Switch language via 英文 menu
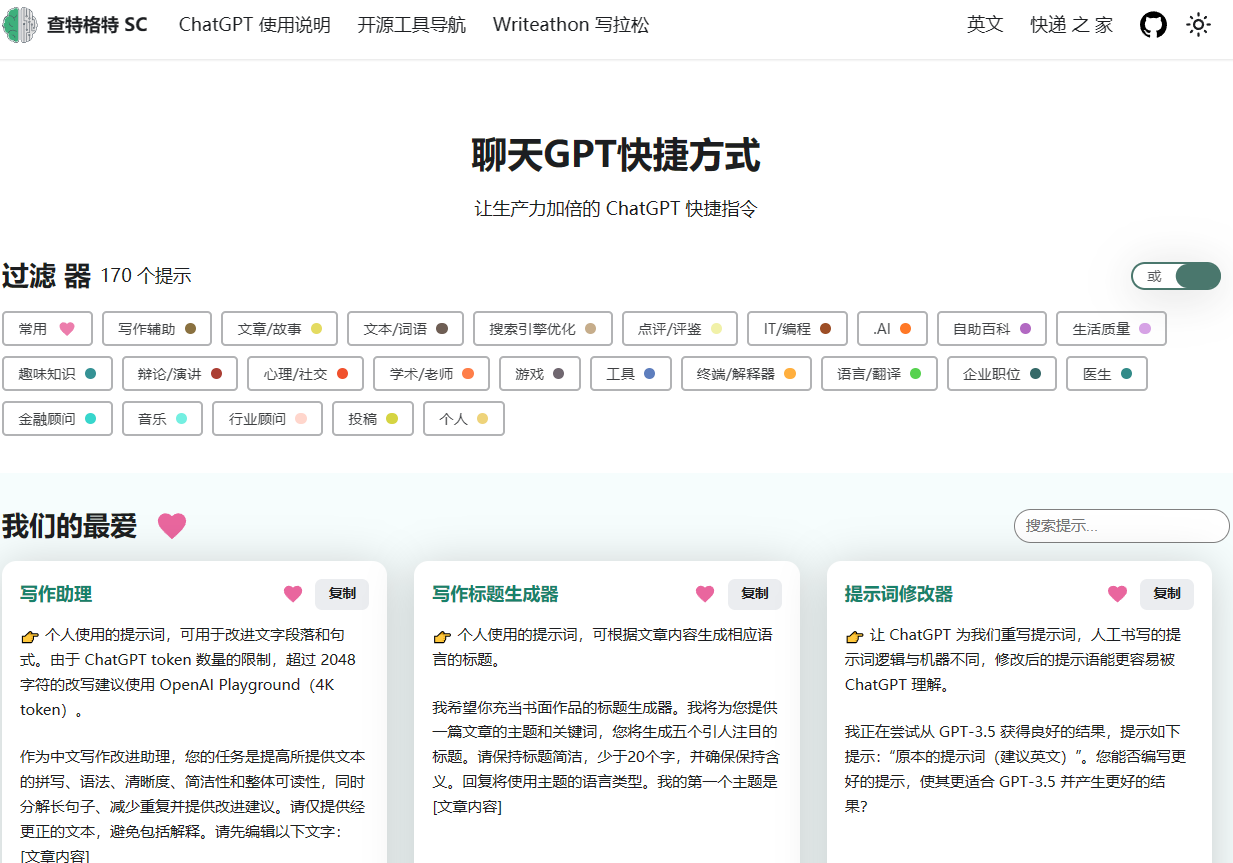 tap(985, 25)
